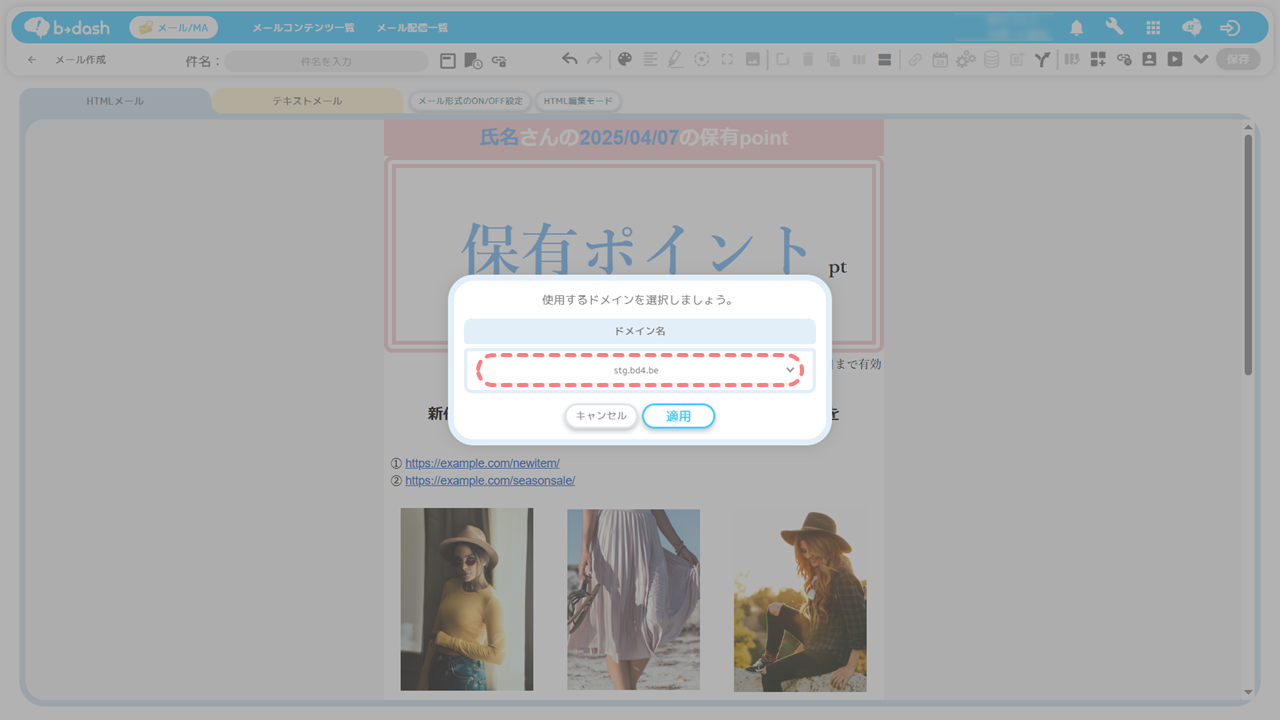Screen dimensions: 1280x720
Task: Switch to テキストメール tab
Action: pos(307,101)
